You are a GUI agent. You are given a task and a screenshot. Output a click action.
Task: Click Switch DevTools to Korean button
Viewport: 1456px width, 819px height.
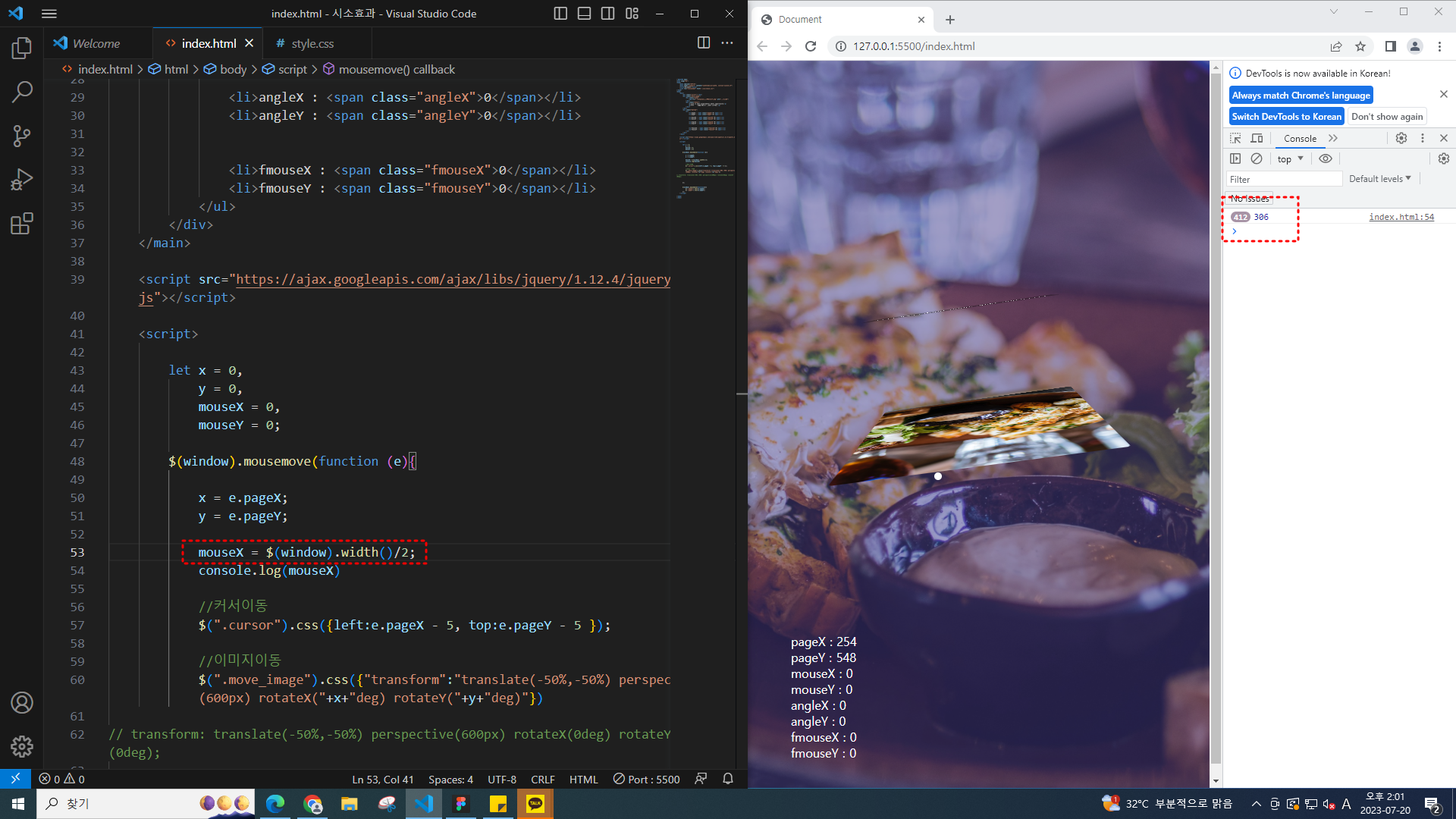[1286, 116]
